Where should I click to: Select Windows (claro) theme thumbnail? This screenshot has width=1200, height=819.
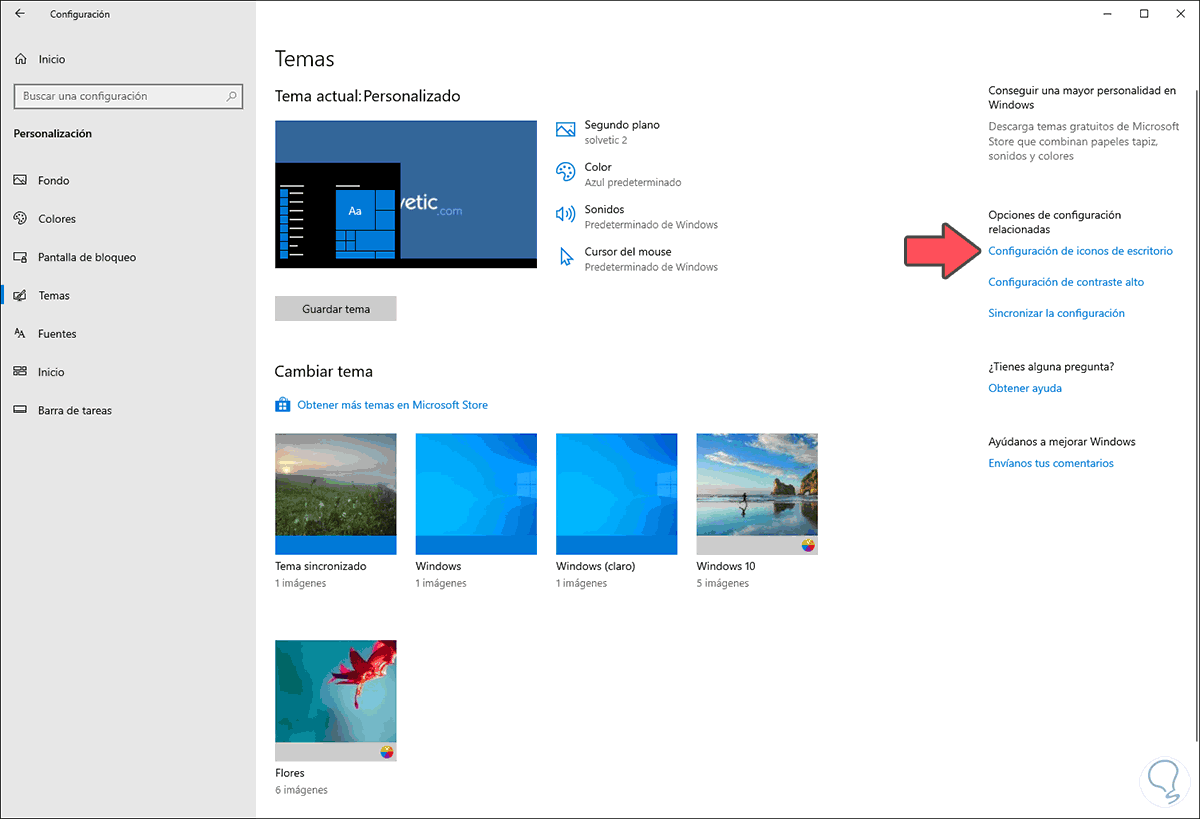[617, 494]
